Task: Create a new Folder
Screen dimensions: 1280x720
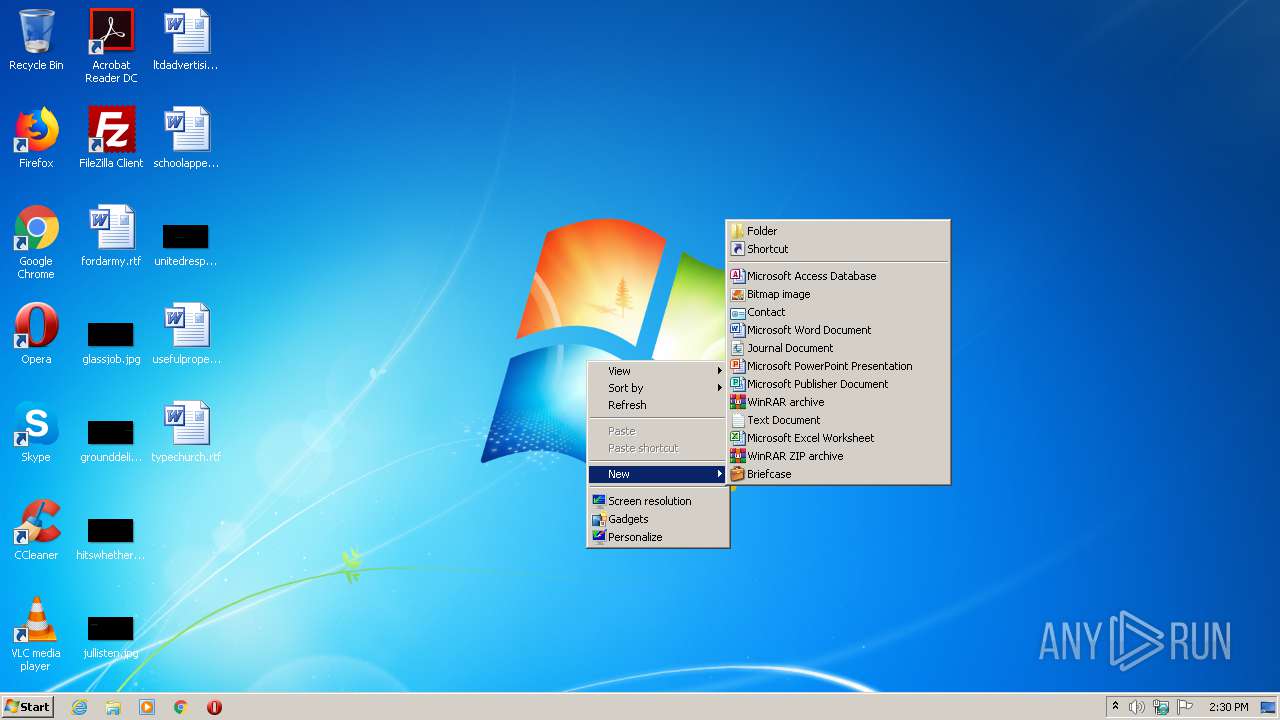Action: [x=838, y=231]
